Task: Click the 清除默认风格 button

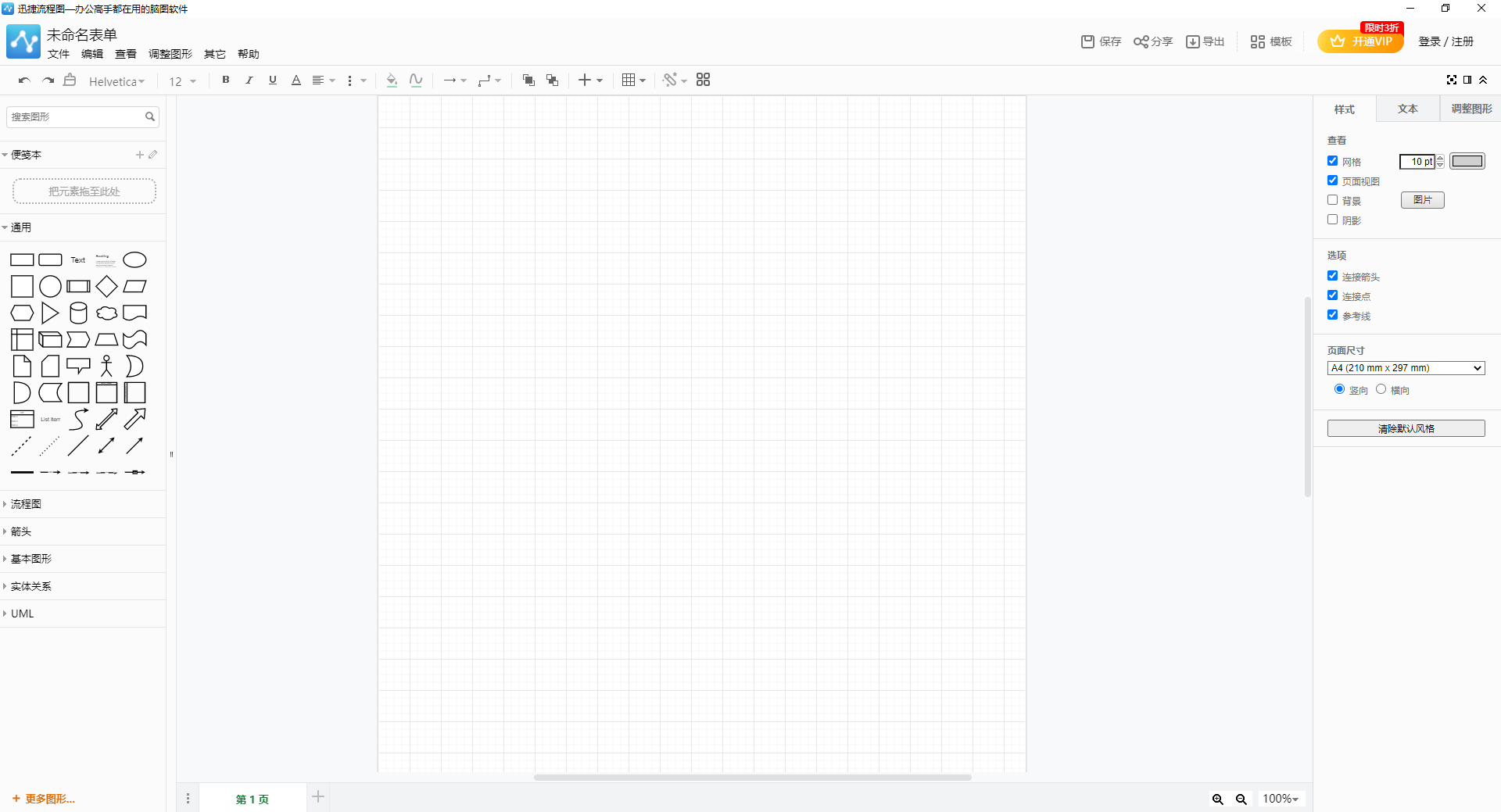Action: [1406, 428]
